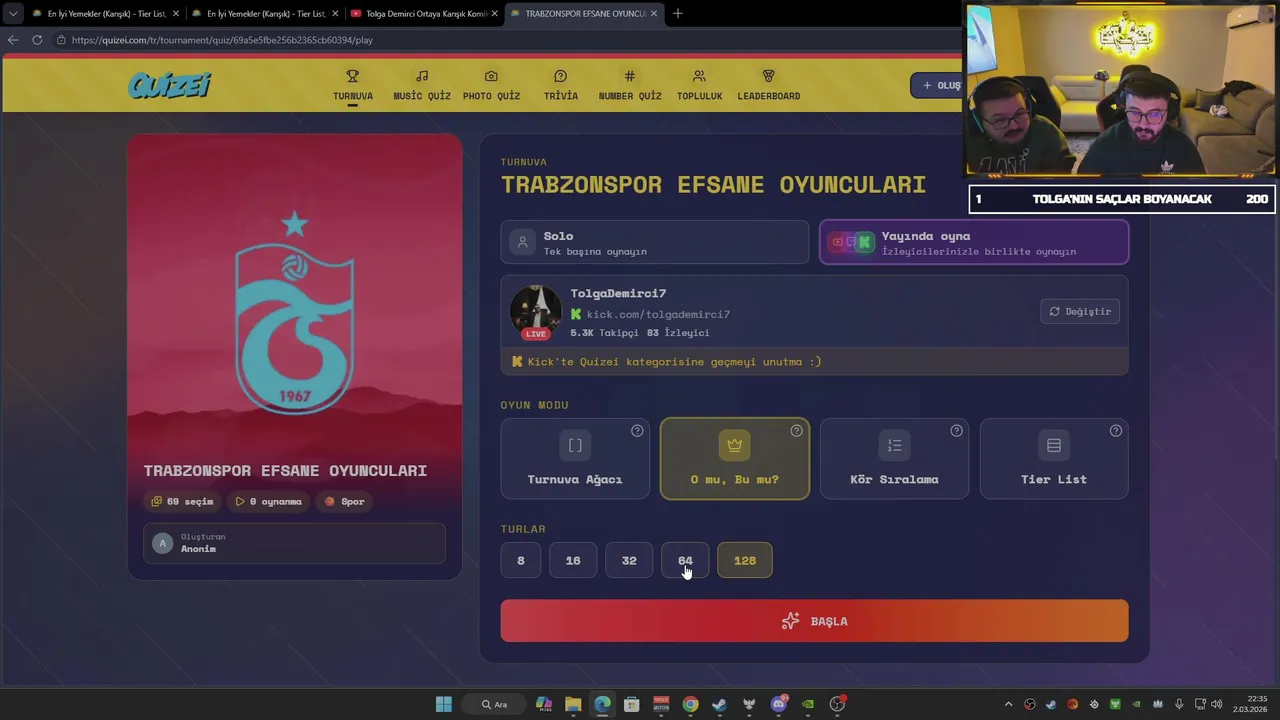Click the creator Anonim card
1280x720 pixels.
[295, 543]
